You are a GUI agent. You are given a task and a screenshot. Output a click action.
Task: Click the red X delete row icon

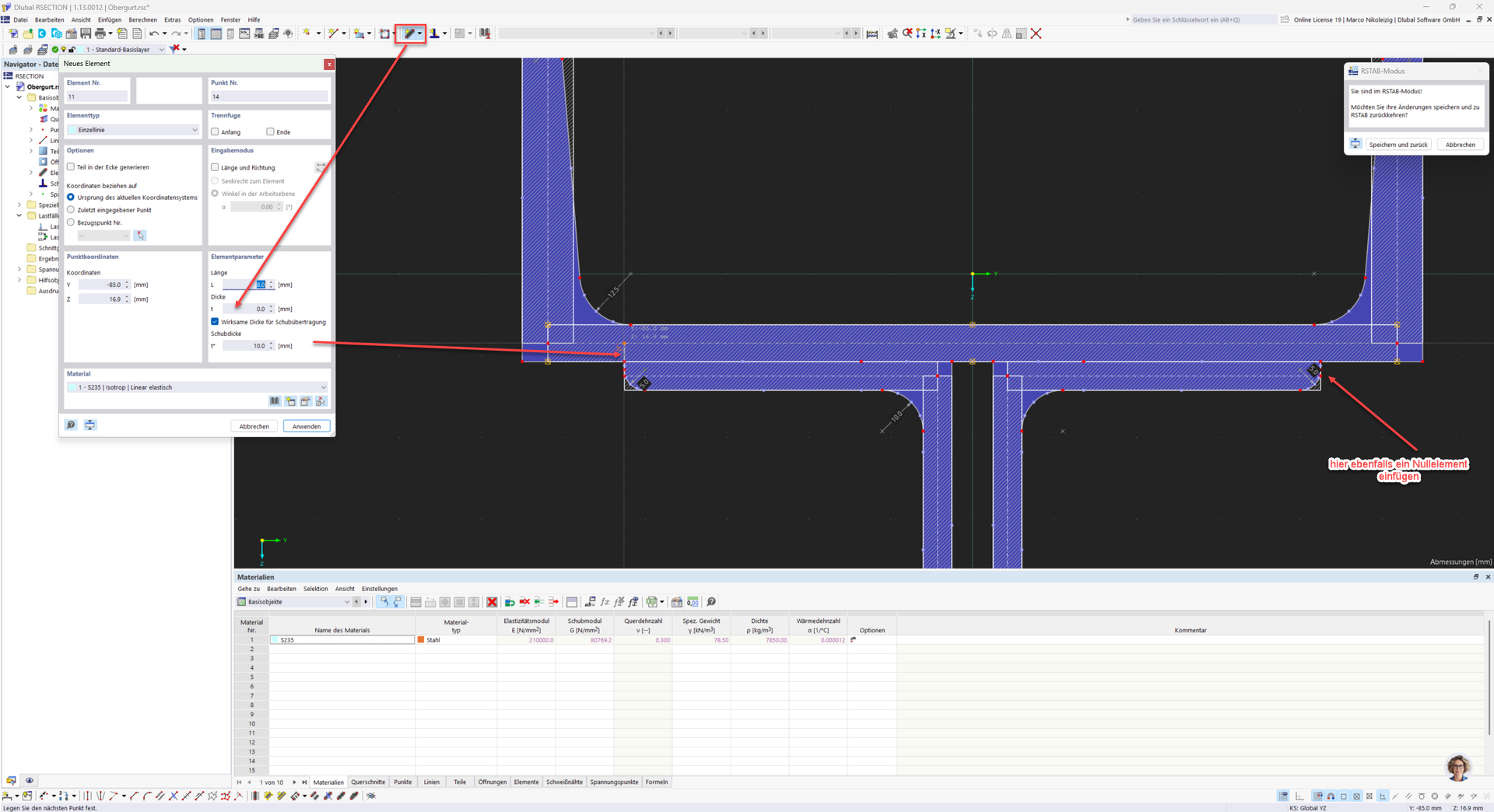492,602
